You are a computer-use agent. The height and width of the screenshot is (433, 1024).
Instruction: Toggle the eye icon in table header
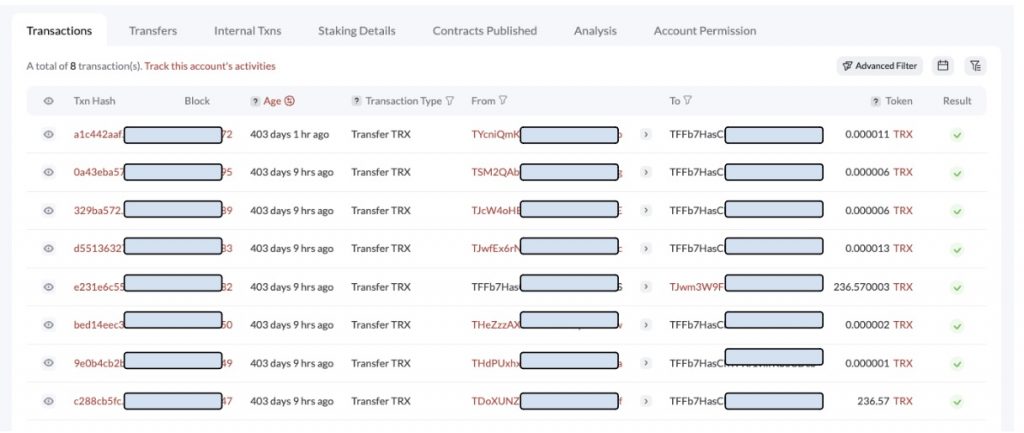(48, 101)
